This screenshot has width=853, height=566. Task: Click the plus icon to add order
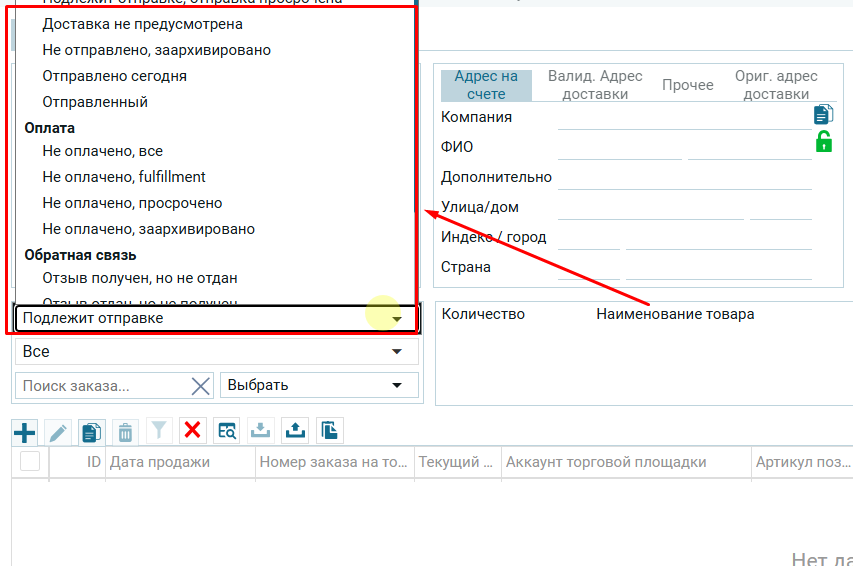(x=24, y=432)
